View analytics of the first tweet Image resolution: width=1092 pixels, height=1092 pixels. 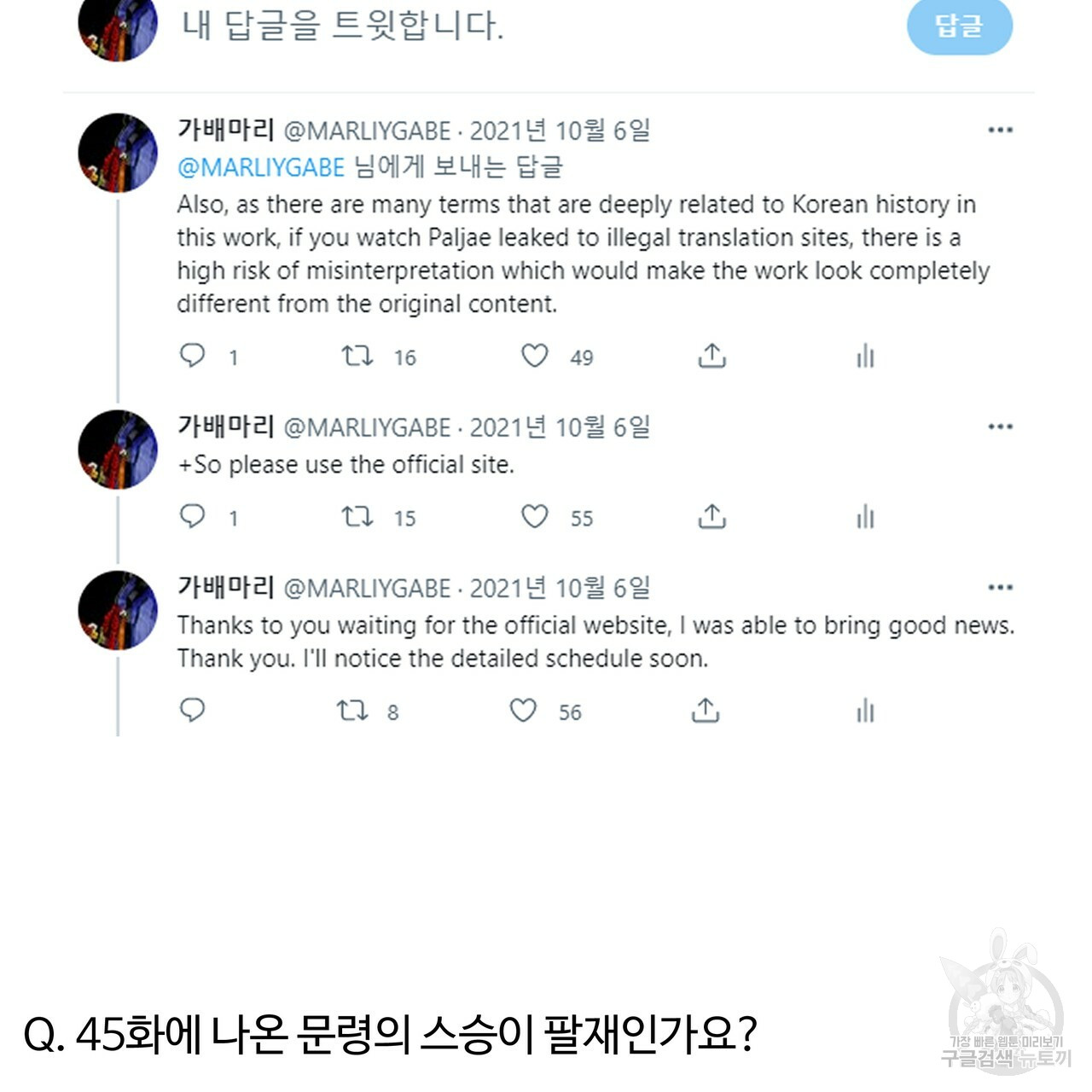(865, 355)
